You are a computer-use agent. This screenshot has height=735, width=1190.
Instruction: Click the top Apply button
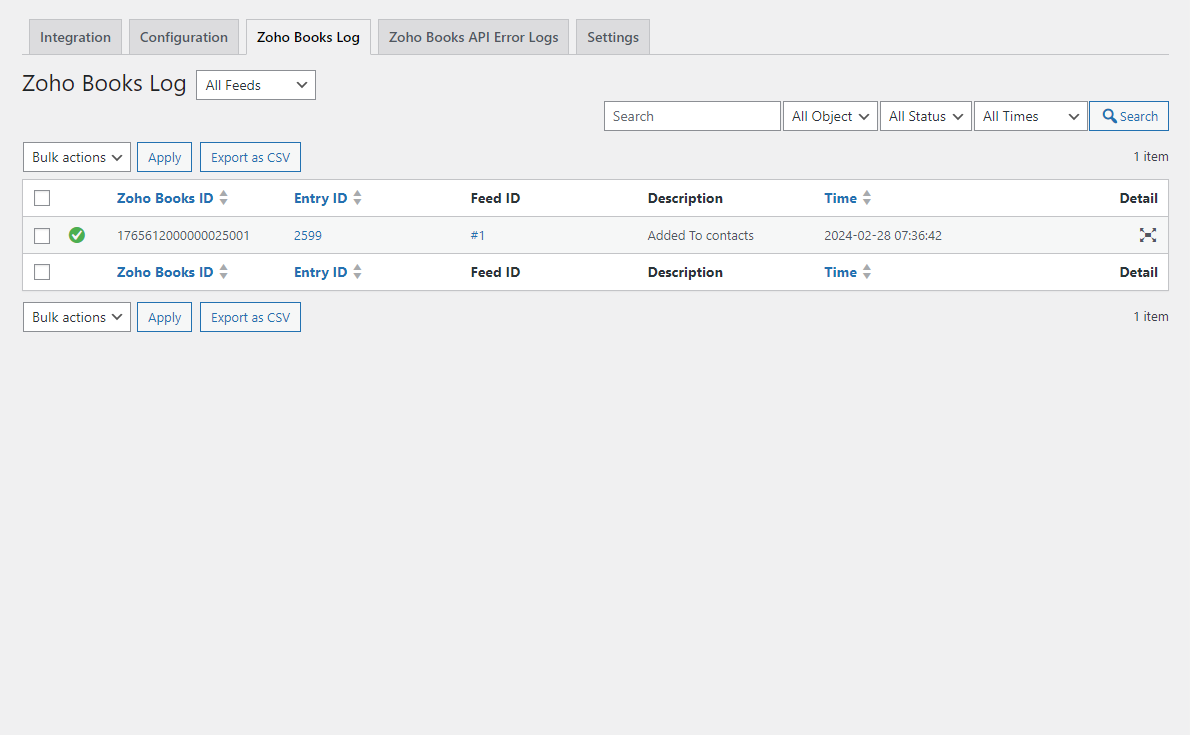[165, 157]
